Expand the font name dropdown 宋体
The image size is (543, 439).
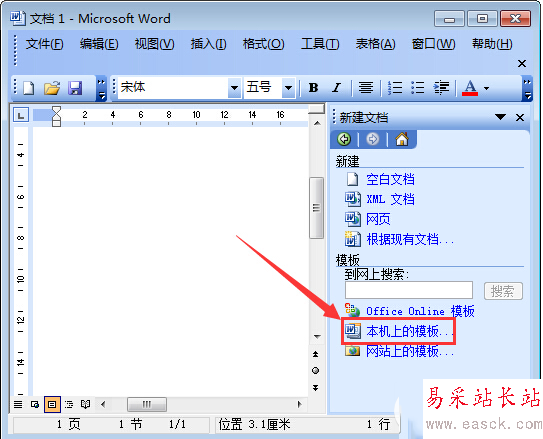[x=234, y=88]
